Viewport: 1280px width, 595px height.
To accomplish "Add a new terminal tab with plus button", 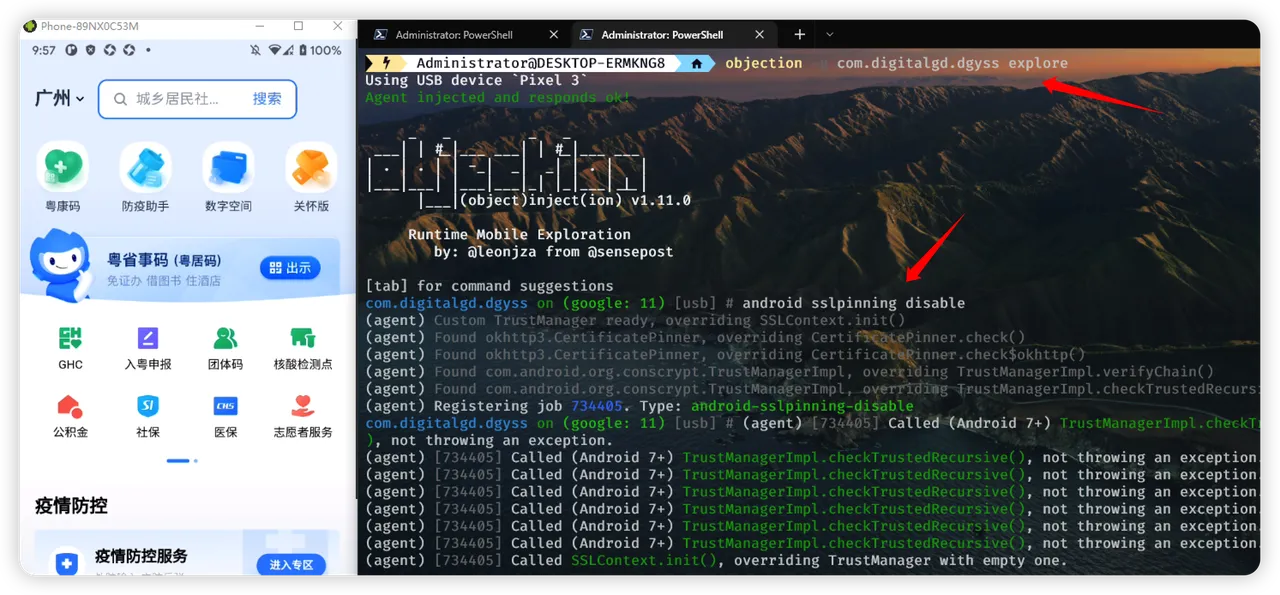I will pyautogui.click(x=799, y=35).
